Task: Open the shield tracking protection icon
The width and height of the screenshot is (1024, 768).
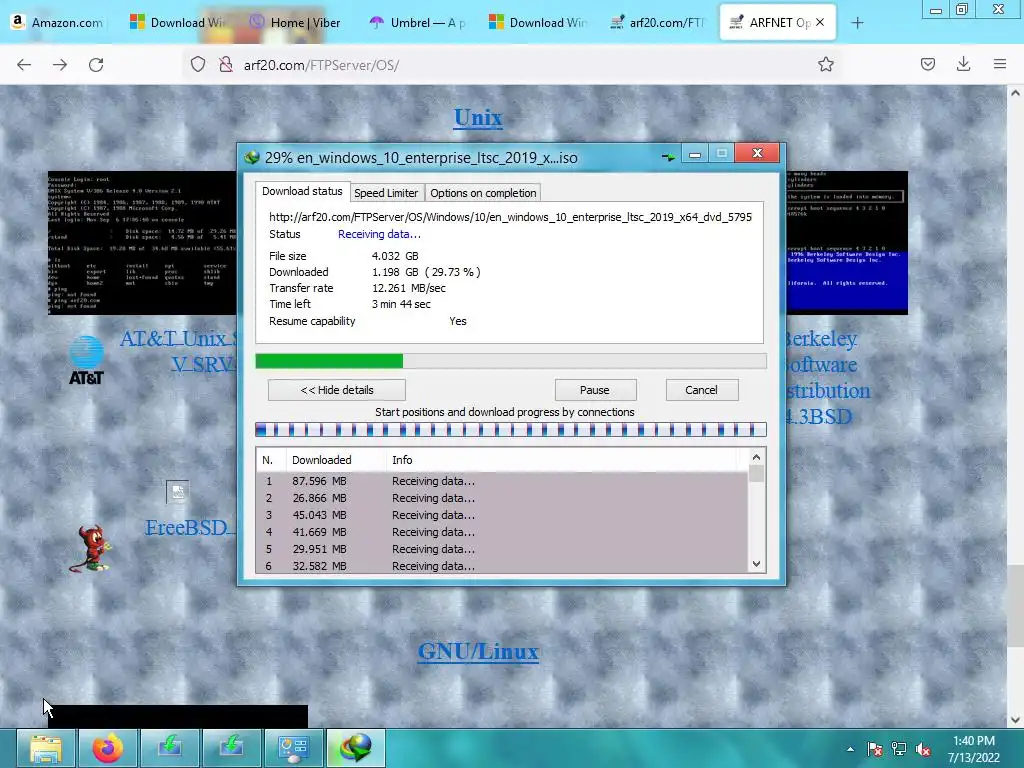Action: click(198, 64)
